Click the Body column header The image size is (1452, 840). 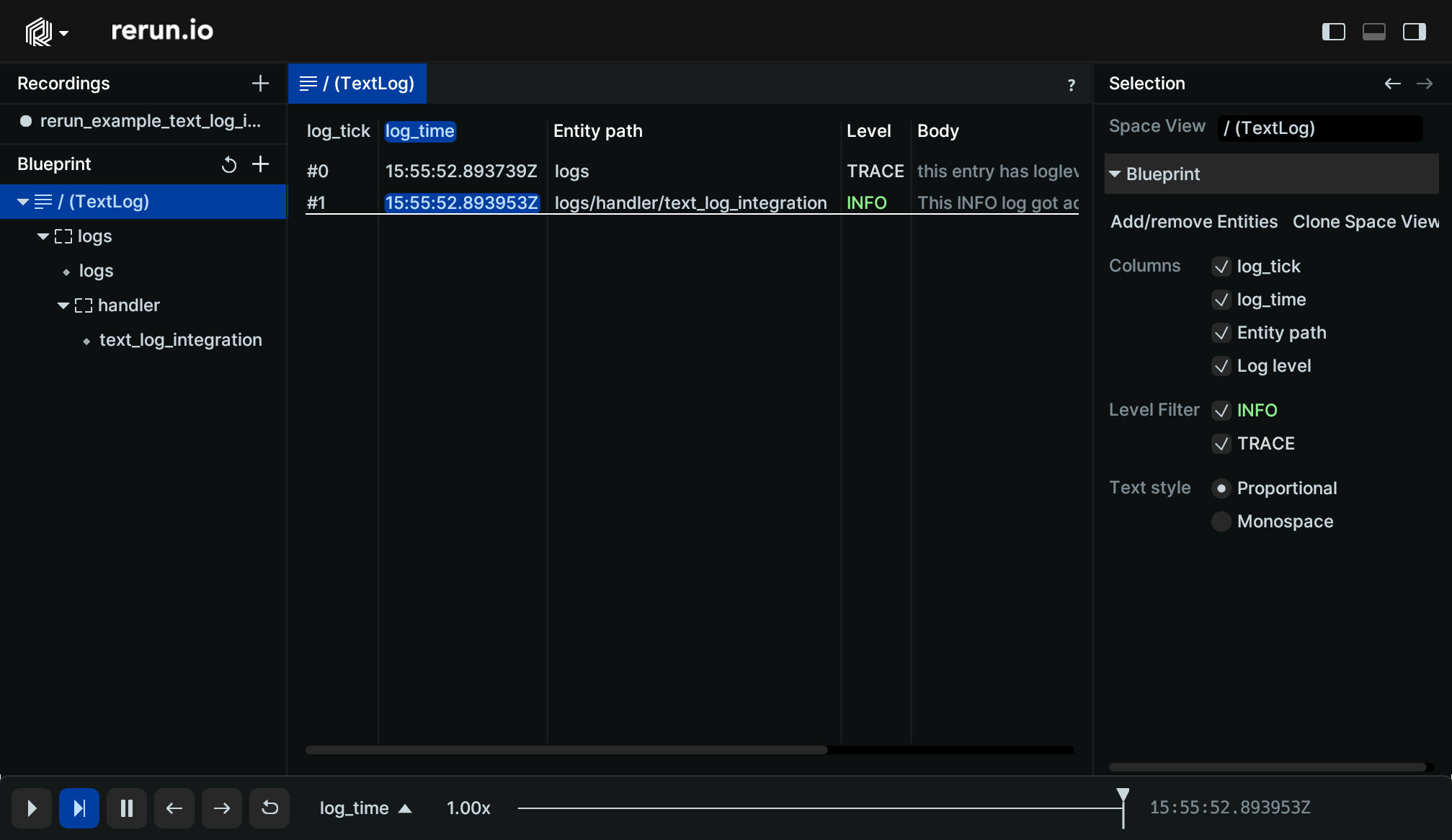[x=937, y=131]
